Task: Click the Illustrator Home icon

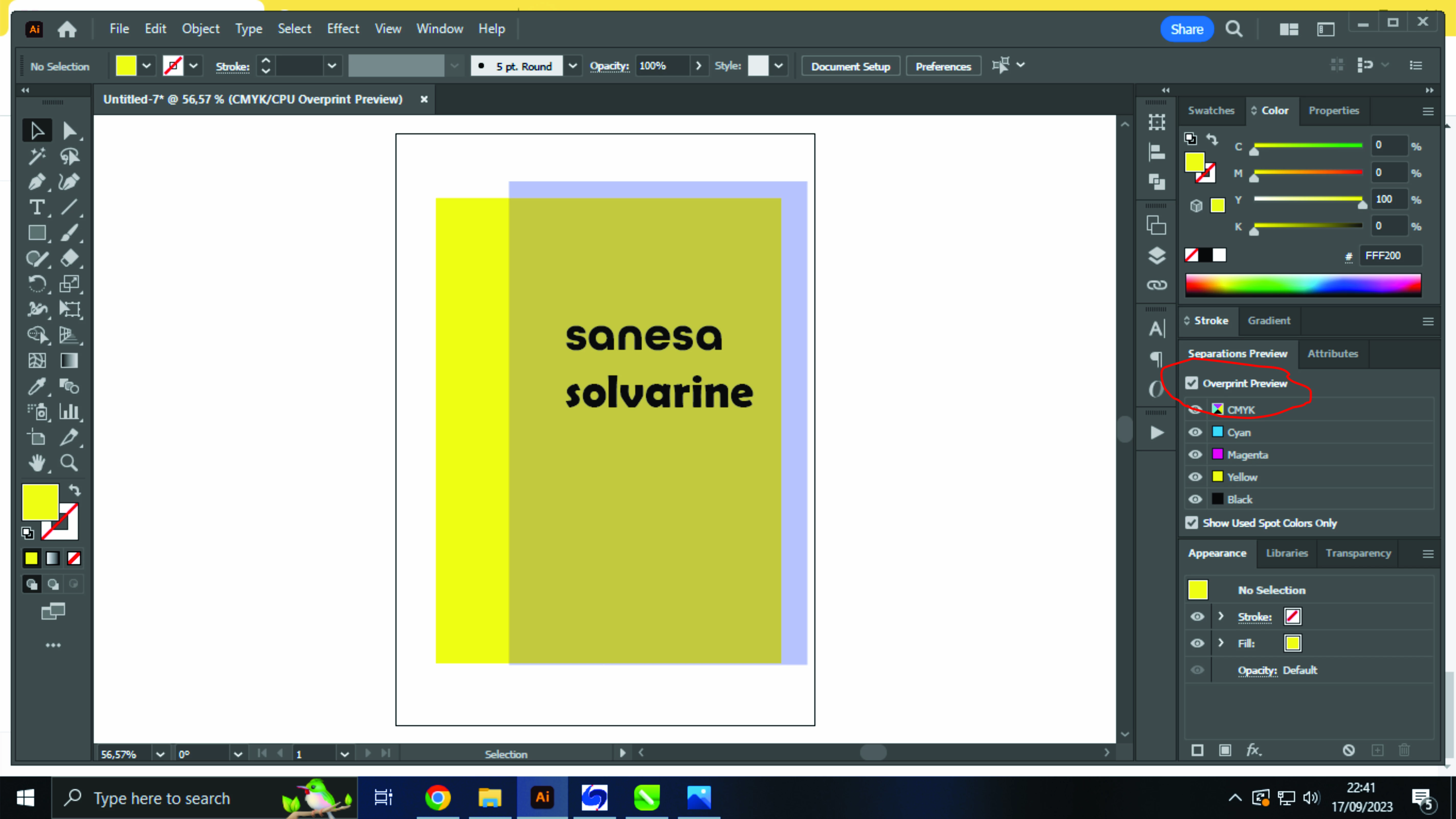Action: point(67,29)
